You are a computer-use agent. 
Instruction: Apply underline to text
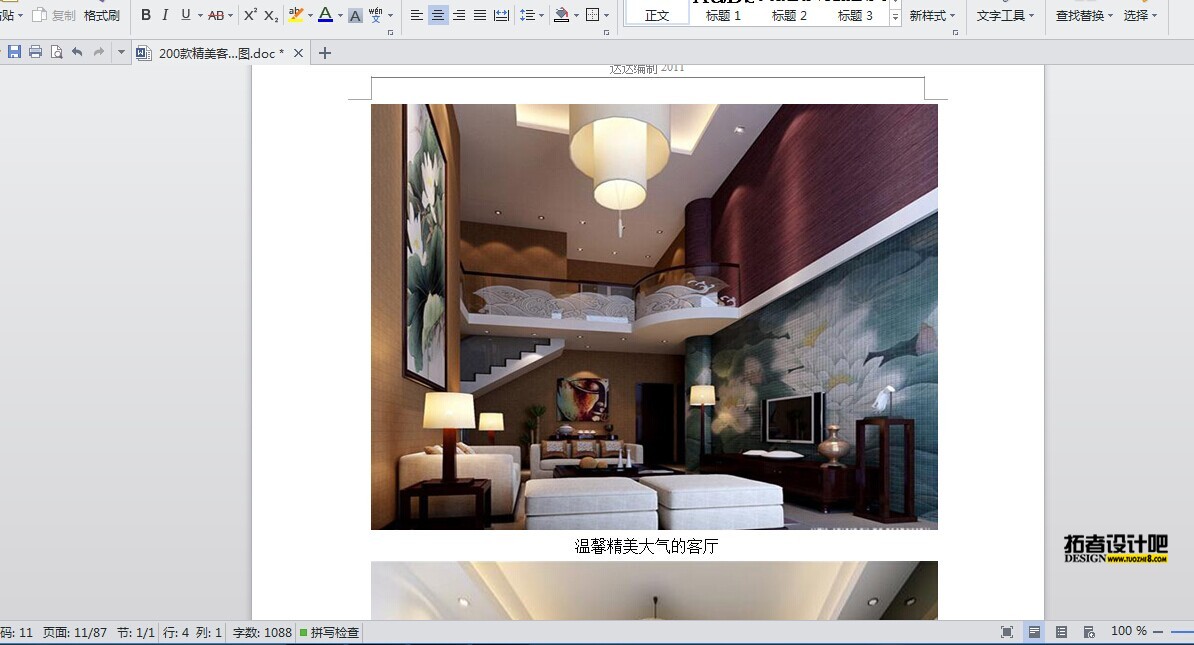tap(185, 15)
